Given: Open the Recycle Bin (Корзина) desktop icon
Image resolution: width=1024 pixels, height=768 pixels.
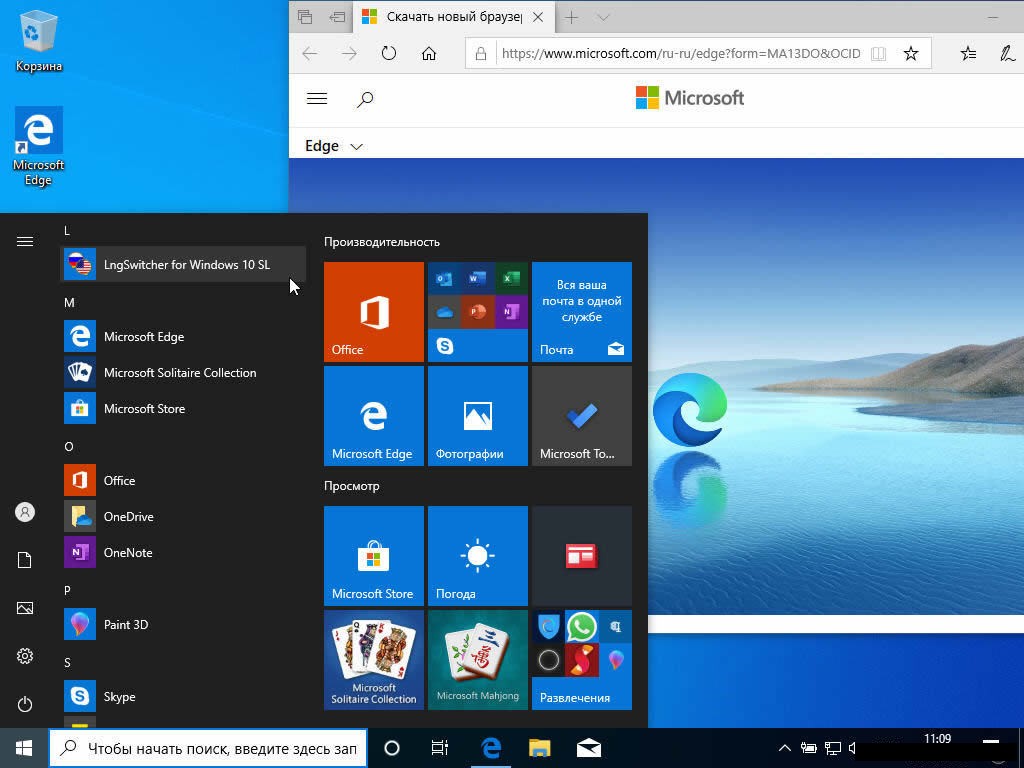Looking at the screenshot, I should (39, 41).
